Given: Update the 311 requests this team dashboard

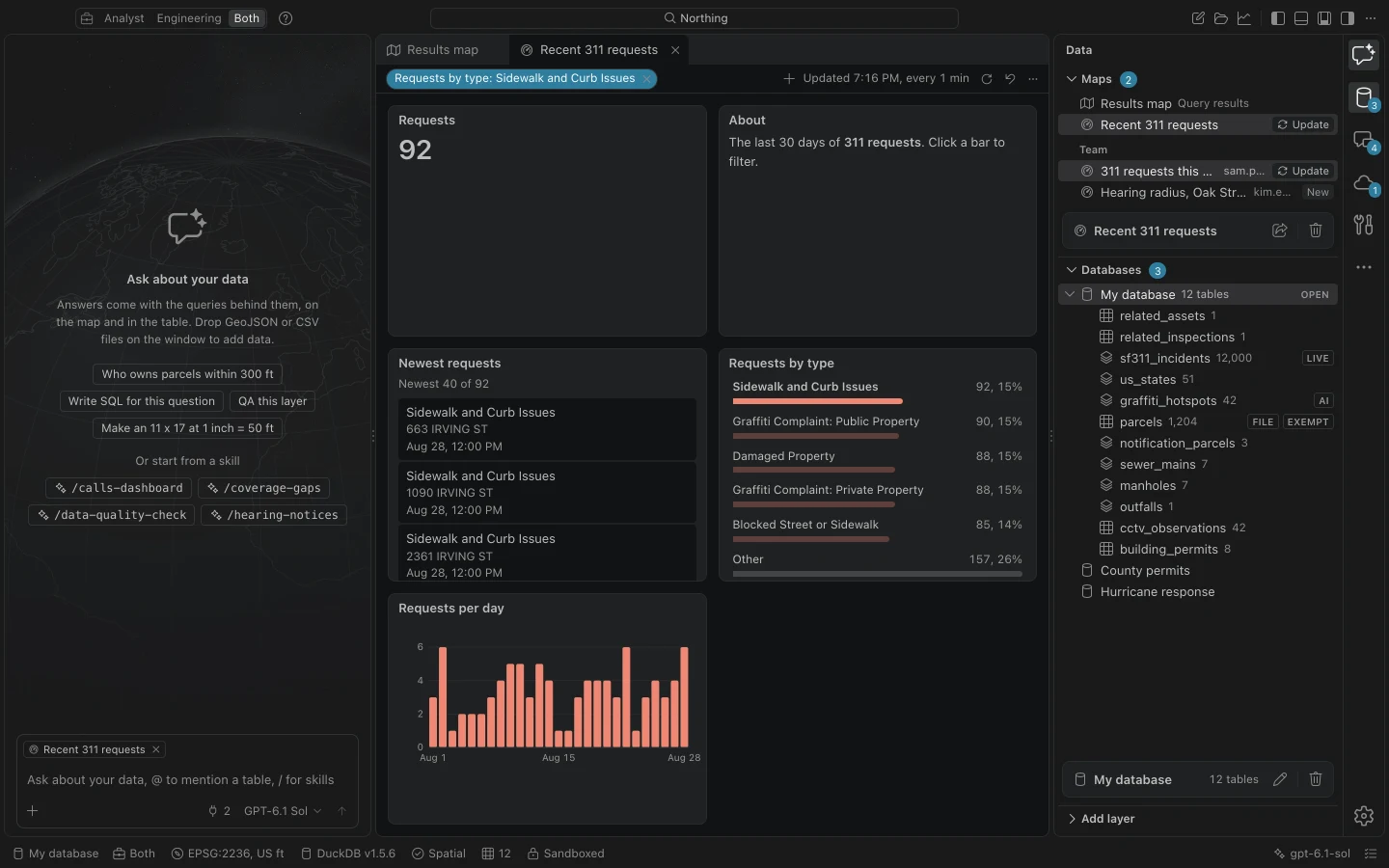Looking at the screenshot, I should [x=1303, y=171].
